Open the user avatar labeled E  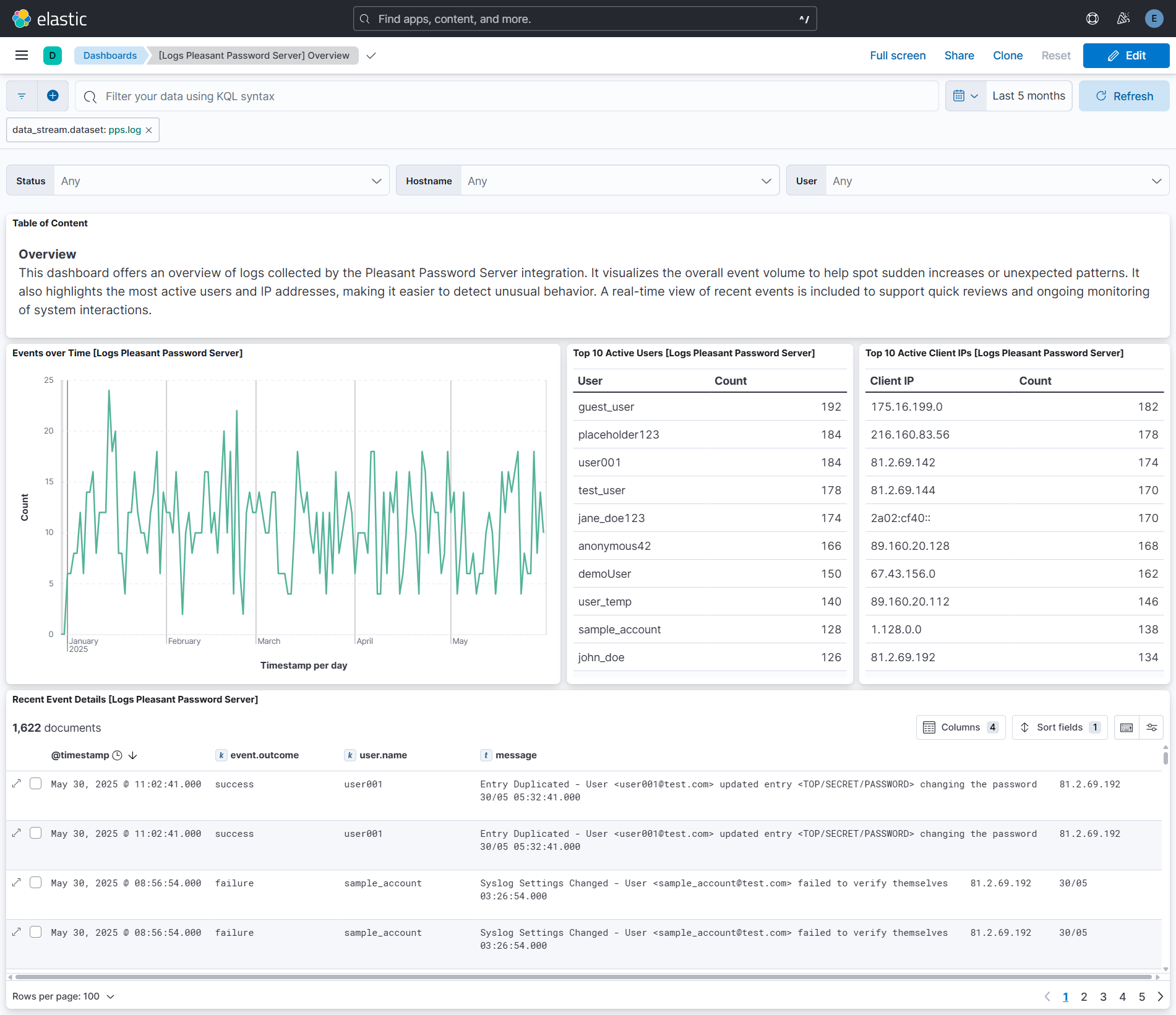pos(1154,19)
